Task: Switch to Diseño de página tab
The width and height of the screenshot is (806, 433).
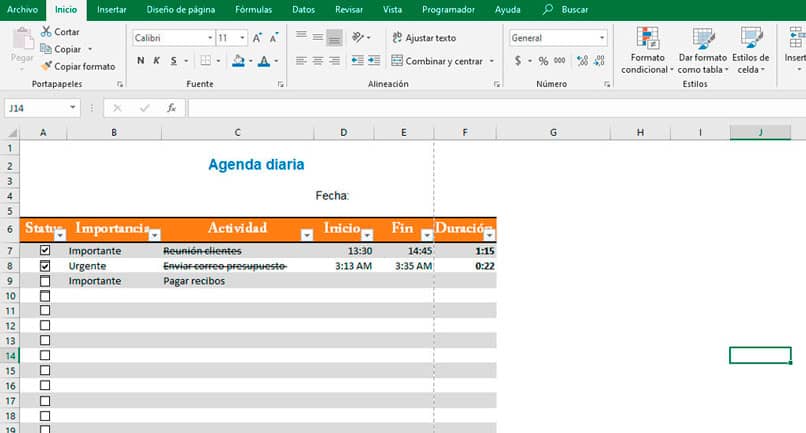Action: pyautogui.click(x=181, y=10)
